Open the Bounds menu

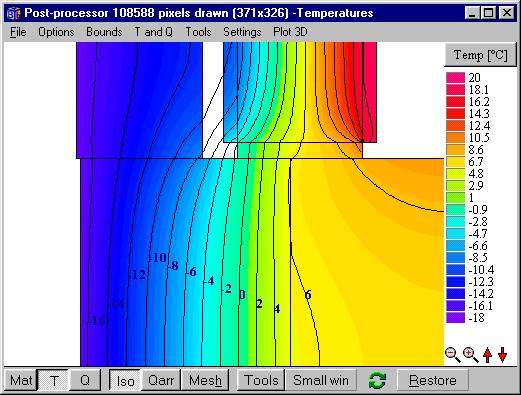104,32
